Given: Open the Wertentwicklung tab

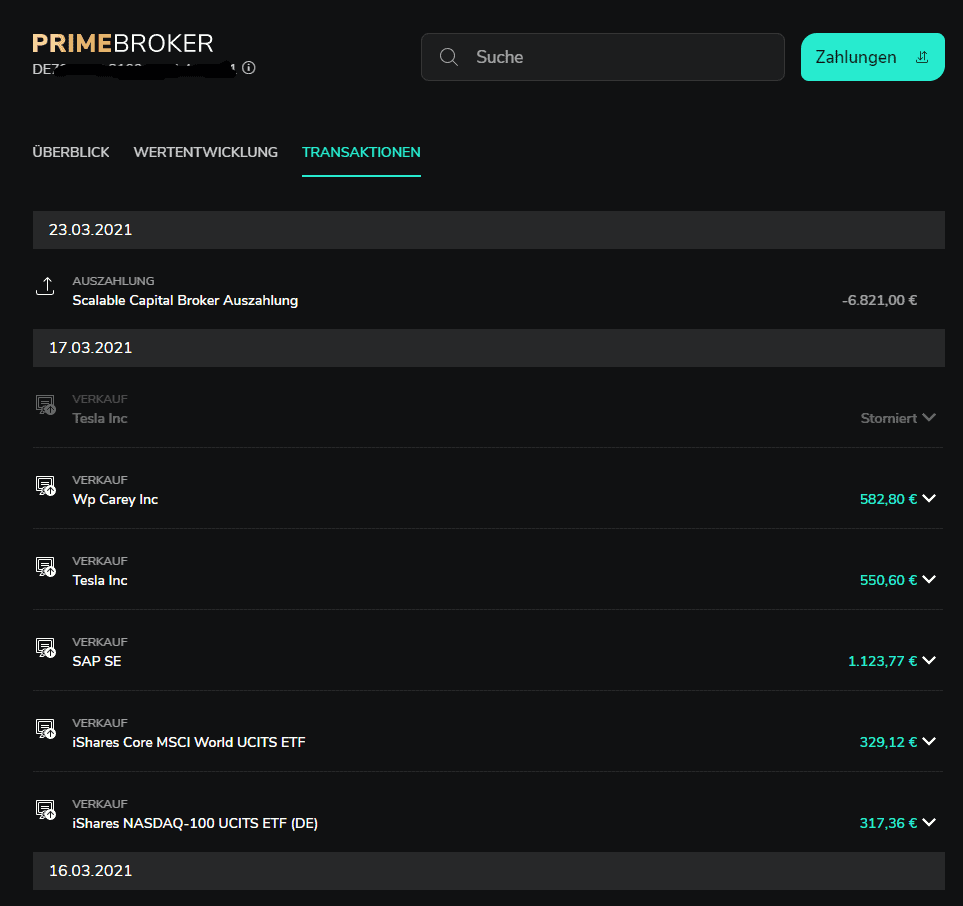Looking at the screenshot, I should click(x=205, y=152).
